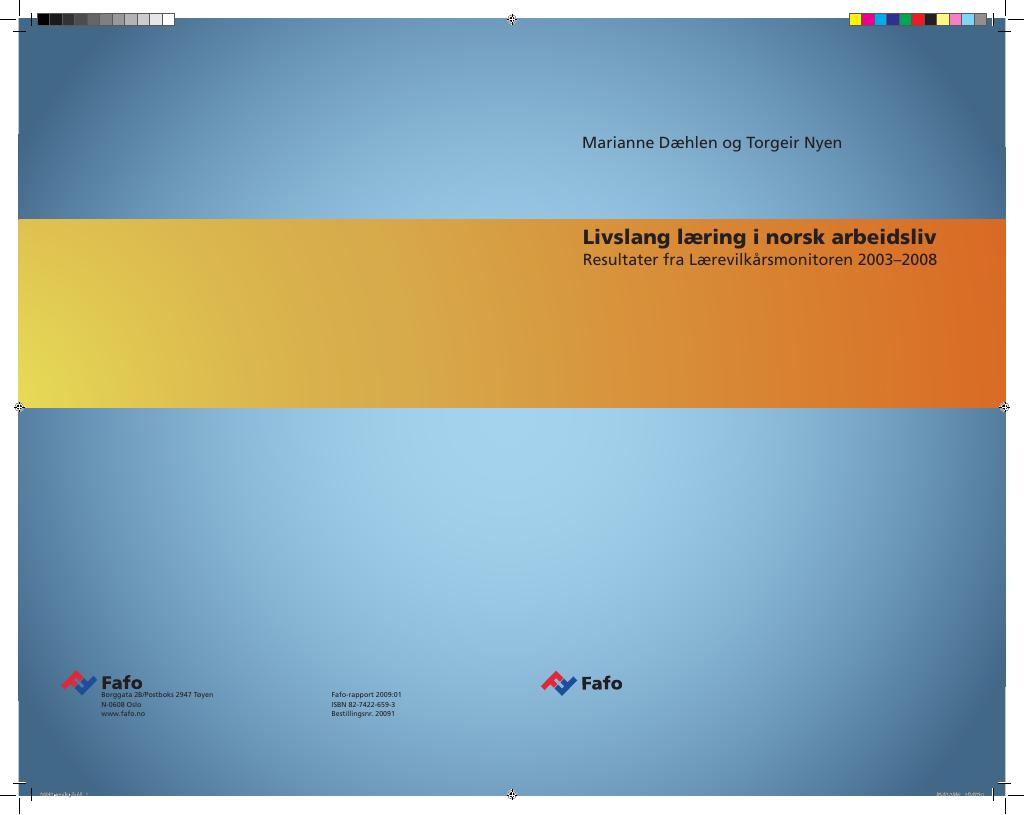
Task: Select the black square in the grayscale bar
Action: pos(43,20)
